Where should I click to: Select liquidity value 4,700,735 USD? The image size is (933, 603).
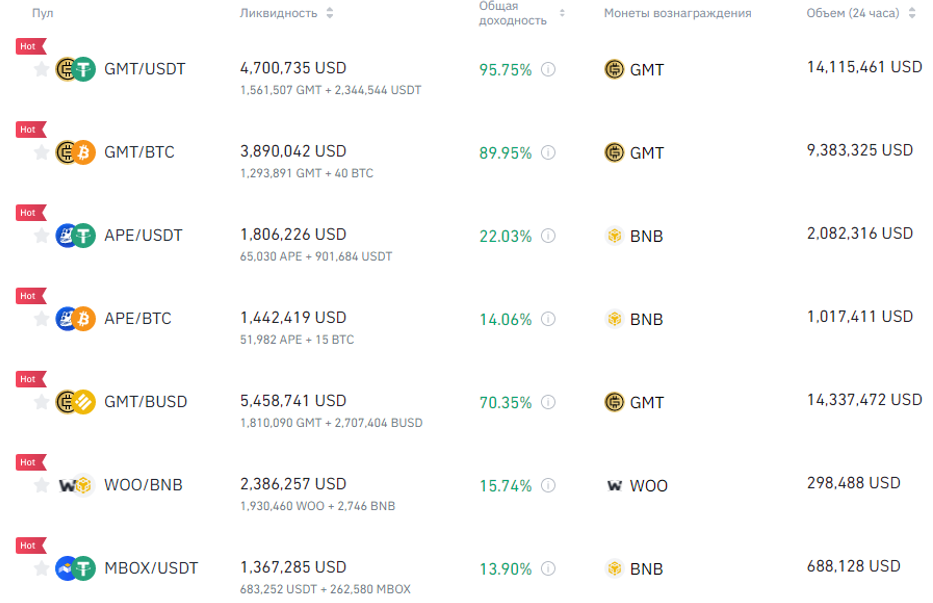coord(293,68)
